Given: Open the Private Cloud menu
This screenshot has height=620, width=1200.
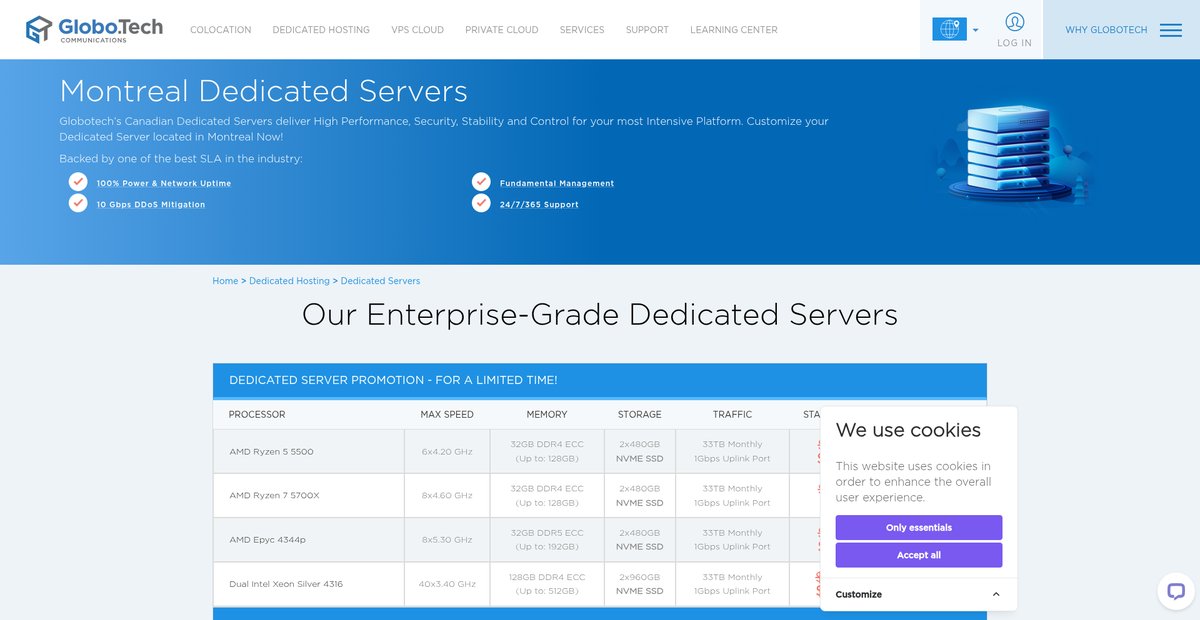Looking at the screenshot, I should click(502, 30).
